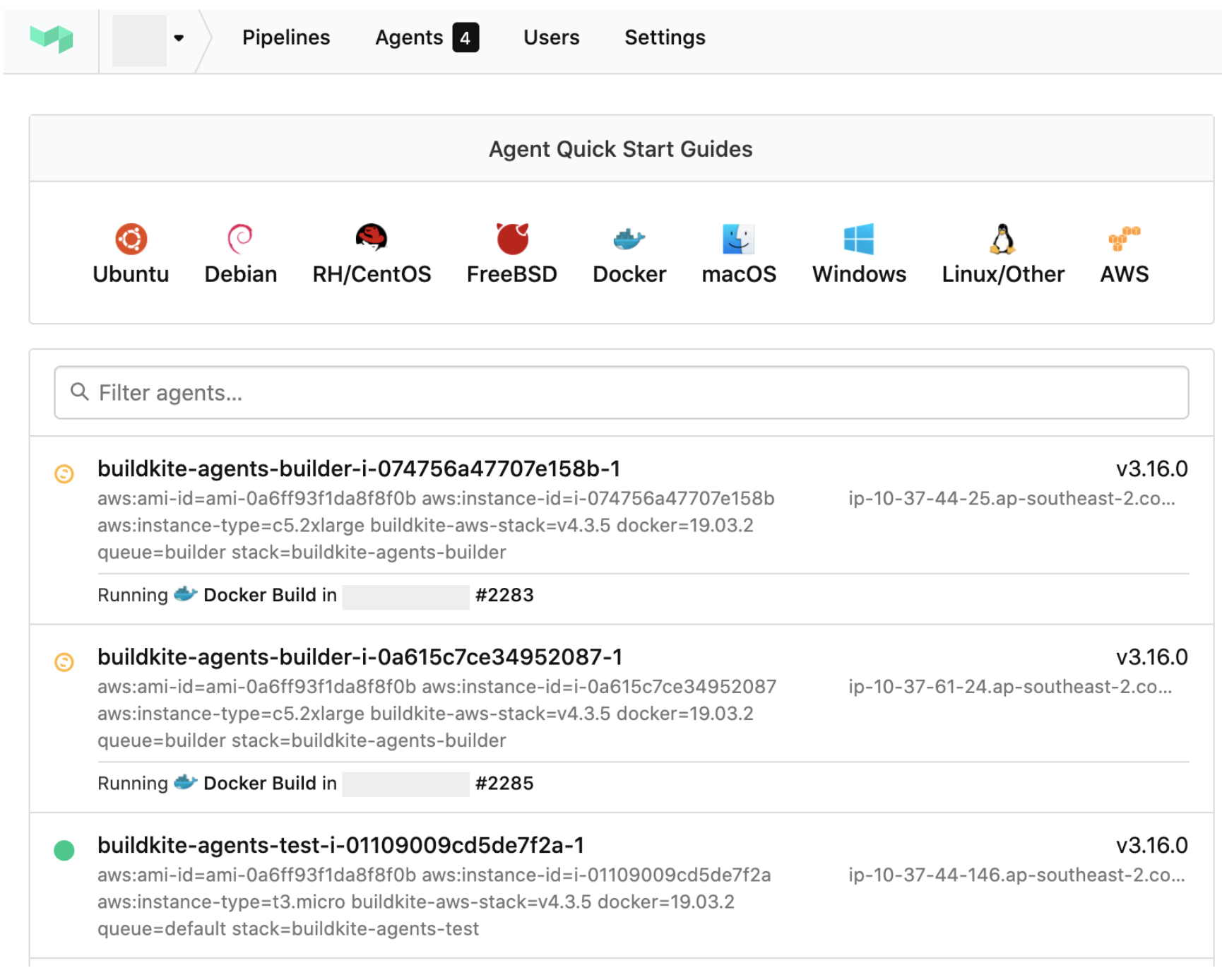Click aws:instance-id=i-074756a47707e158b metadata
The width and height of the screenshot is (1222, 980).
tap(598, 499)
